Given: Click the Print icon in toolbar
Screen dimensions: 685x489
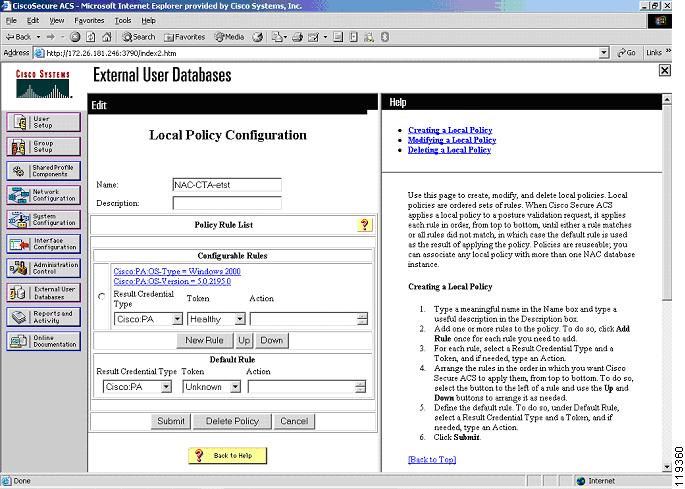Looking at the screenshot, I should [x=298, y=37].
